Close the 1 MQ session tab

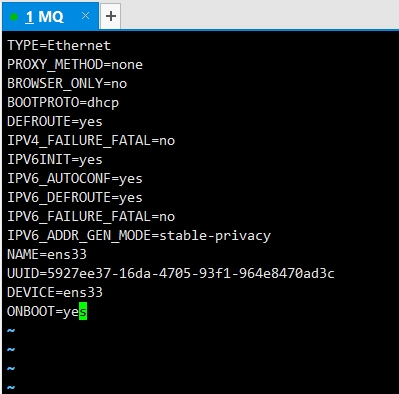(x=86, y=16)
